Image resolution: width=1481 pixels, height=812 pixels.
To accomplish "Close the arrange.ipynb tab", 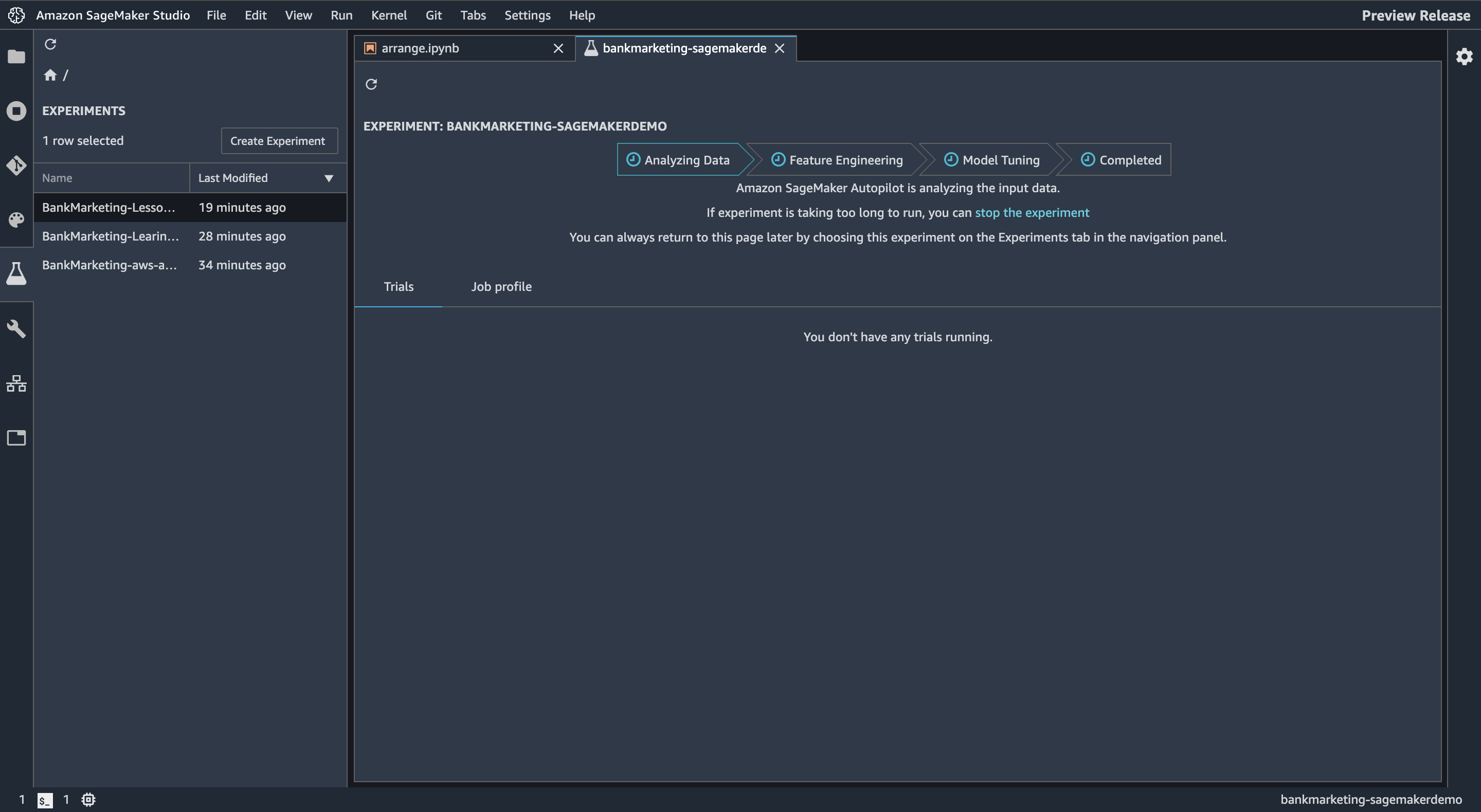I will coord(558,48).
